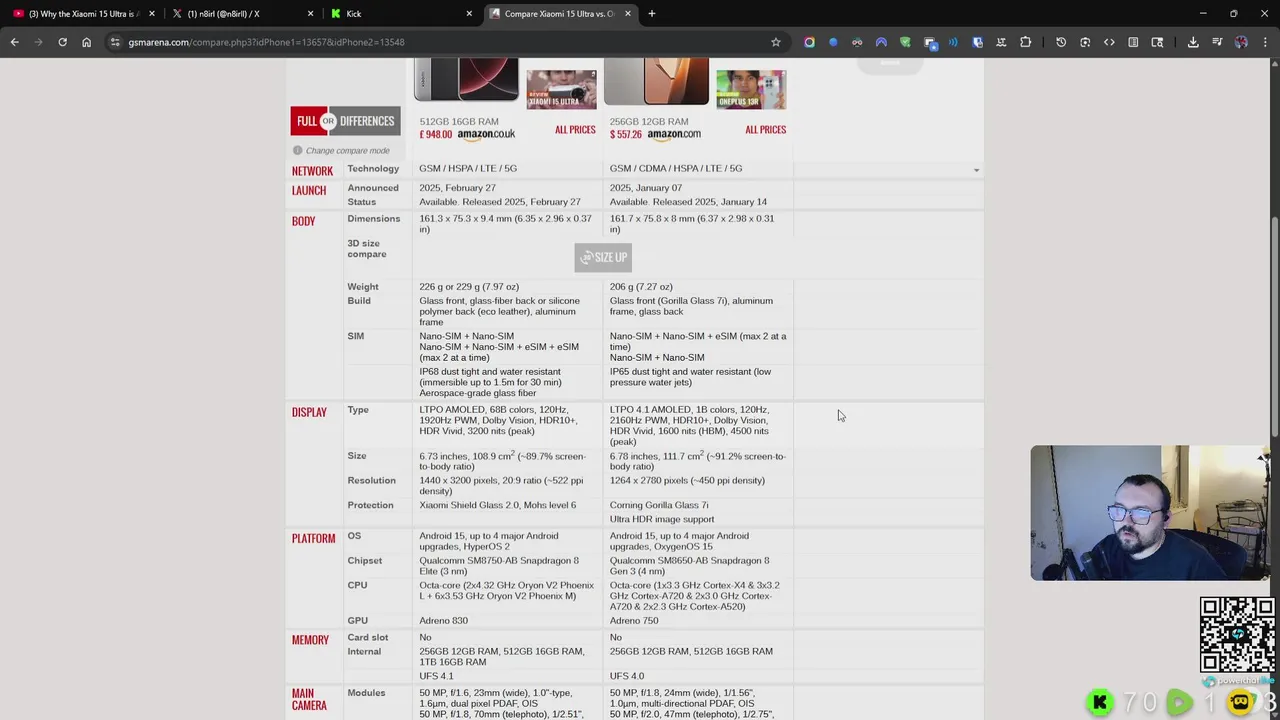Open ALL PRICES for OnePlus 13R

(765, 129)
